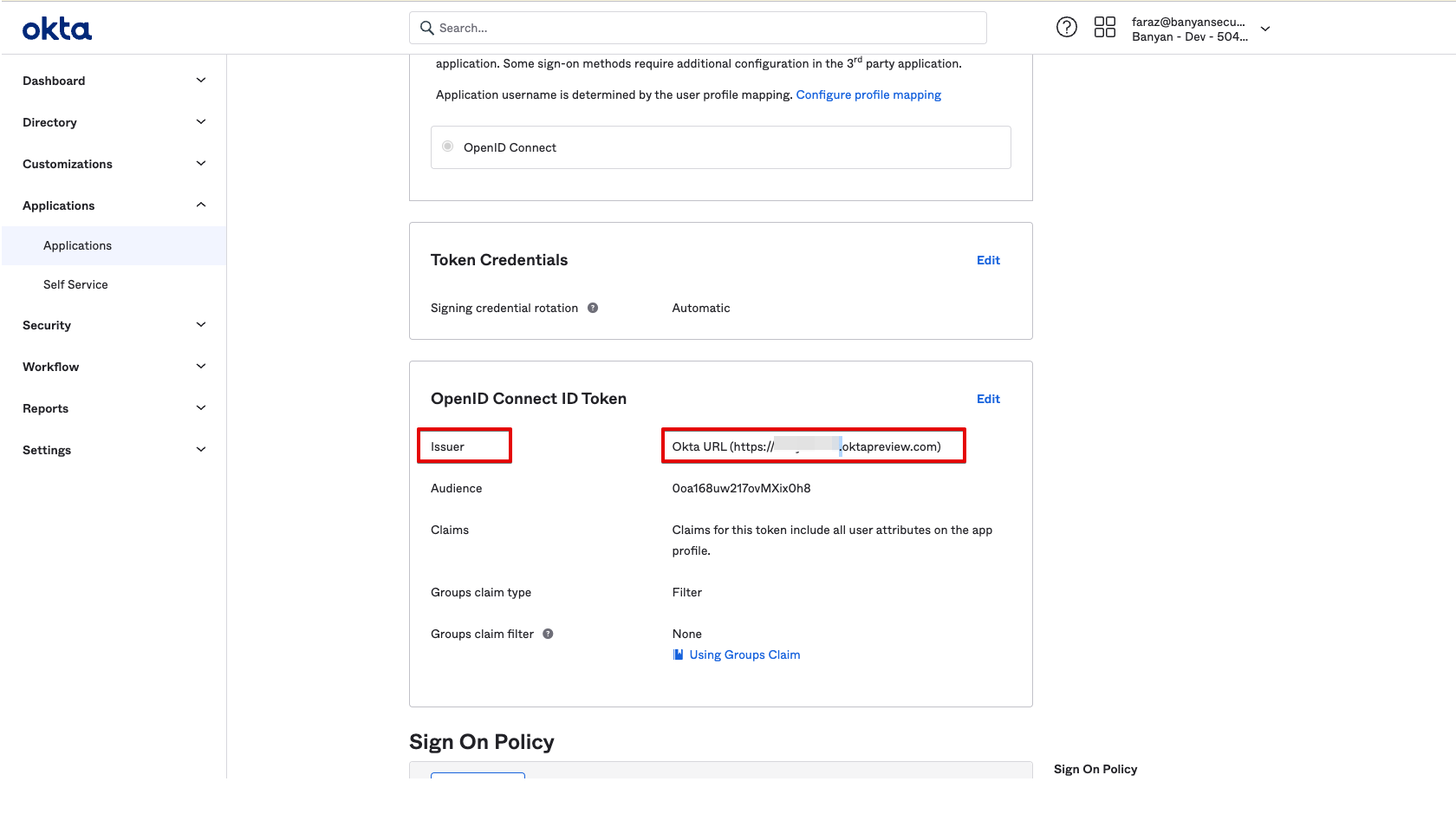Open the Self Service menu item

tap(76, 284)
